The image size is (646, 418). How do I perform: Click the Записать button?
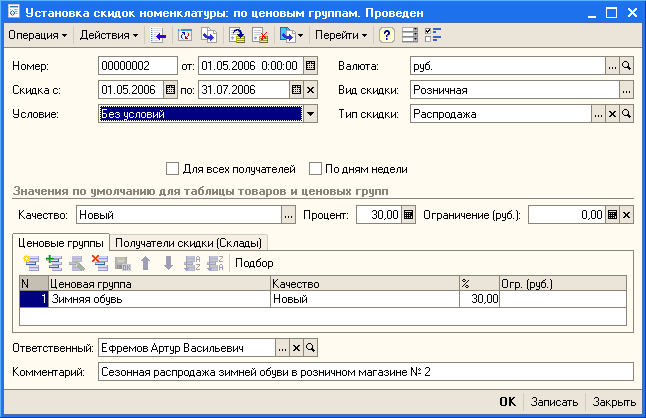[x=554, y=401]
